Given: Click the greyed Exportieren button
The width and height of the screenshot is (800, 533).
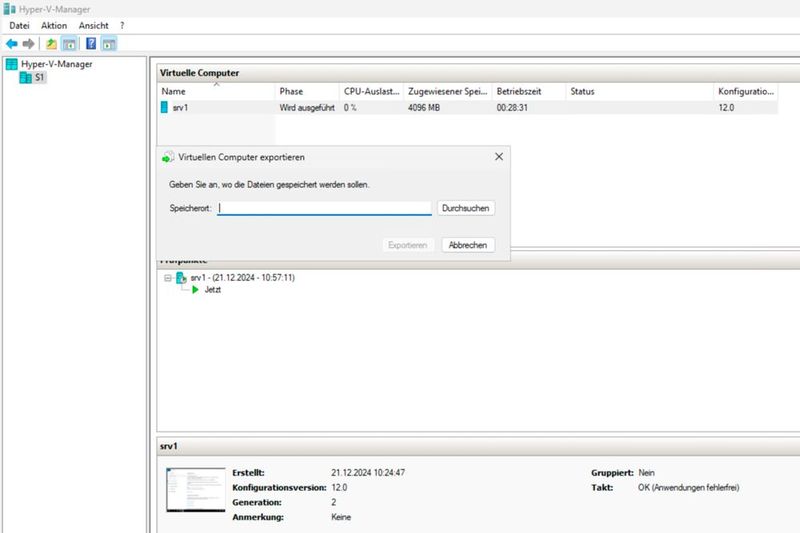Looking at the screenshot, I should coord(408,245).
